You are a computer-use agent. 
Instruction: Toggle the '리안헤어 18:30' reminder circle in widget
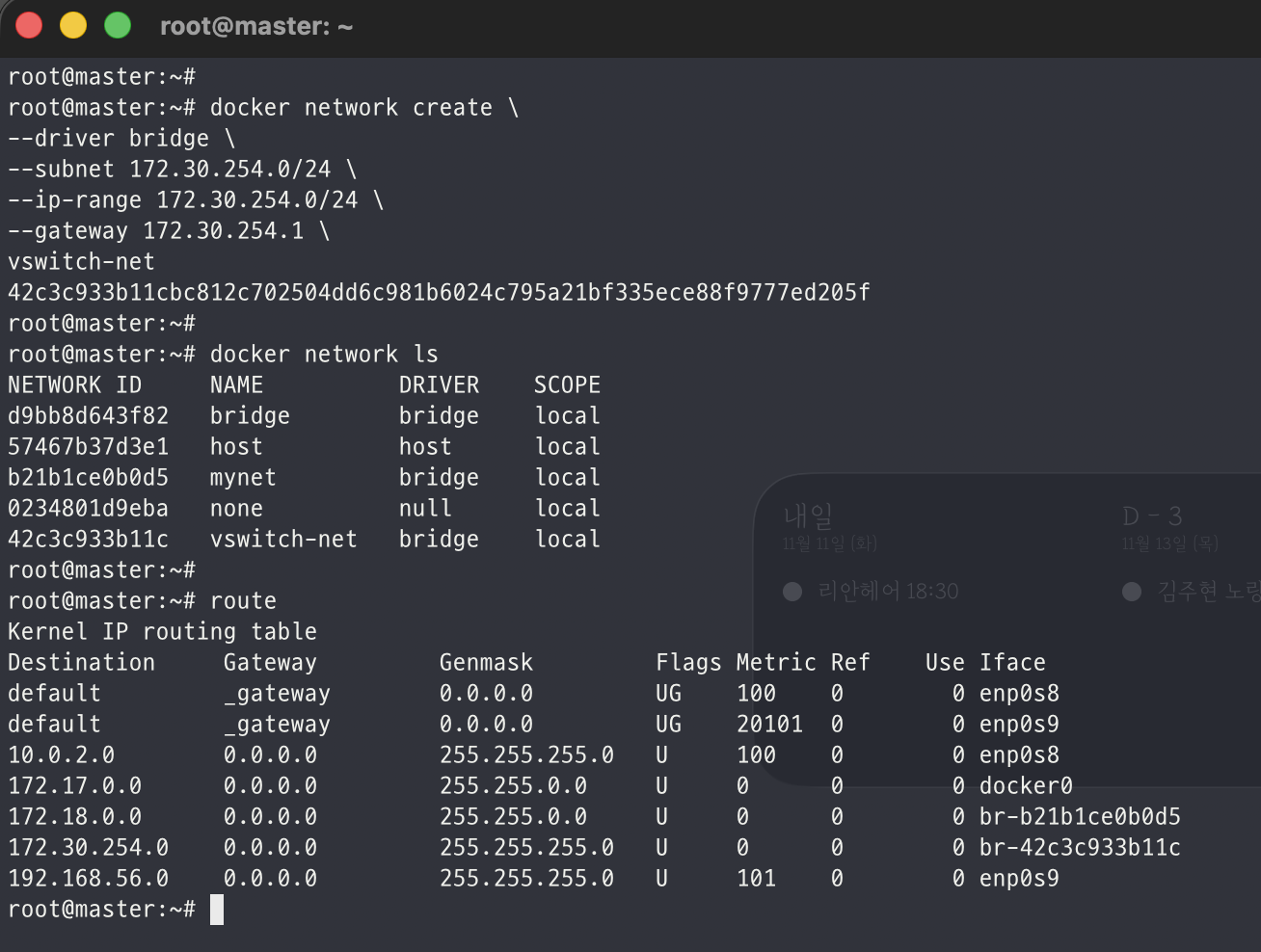[x=792, y=592]
